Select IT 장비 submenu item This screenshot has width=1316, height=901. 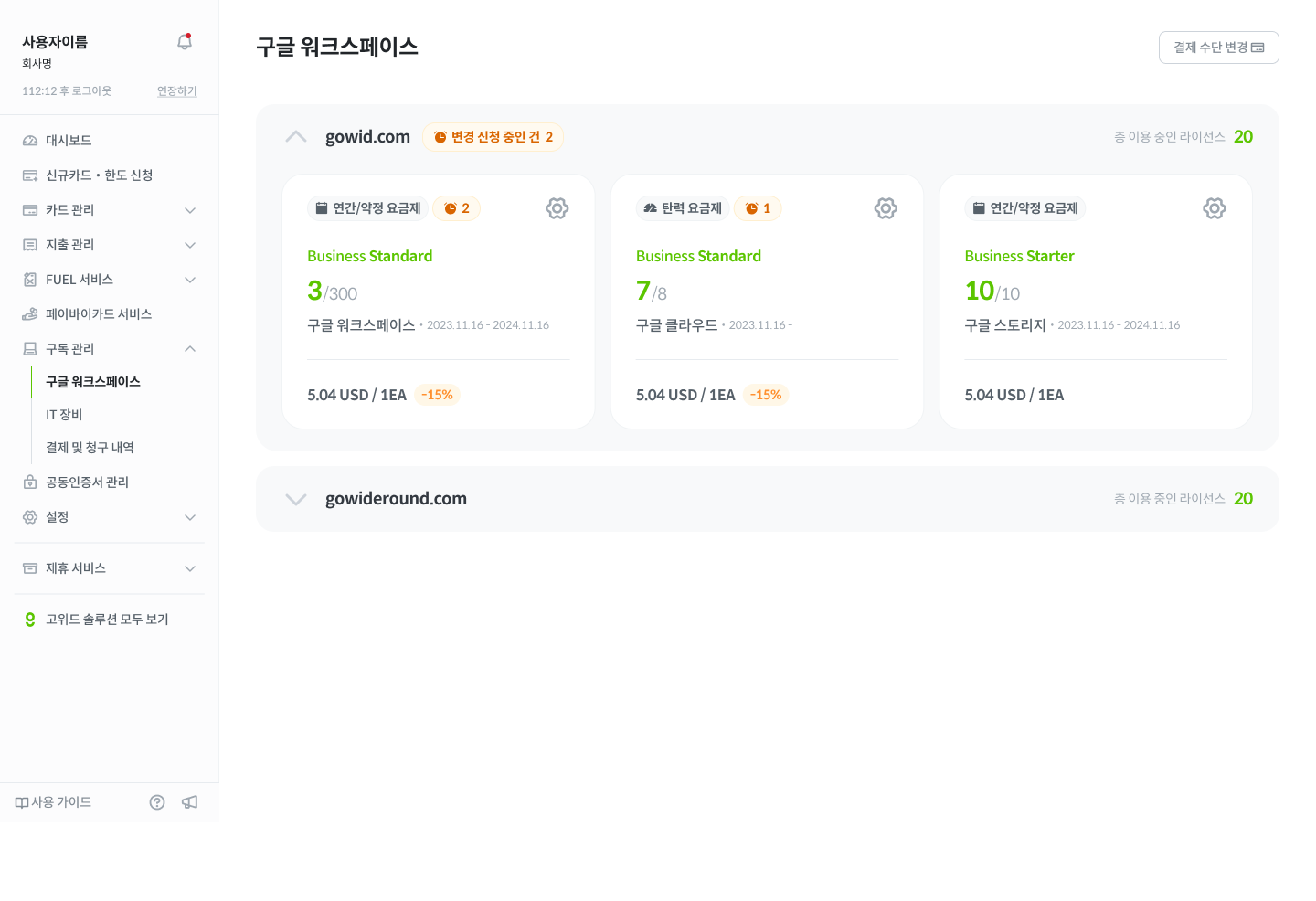[64, 415]
